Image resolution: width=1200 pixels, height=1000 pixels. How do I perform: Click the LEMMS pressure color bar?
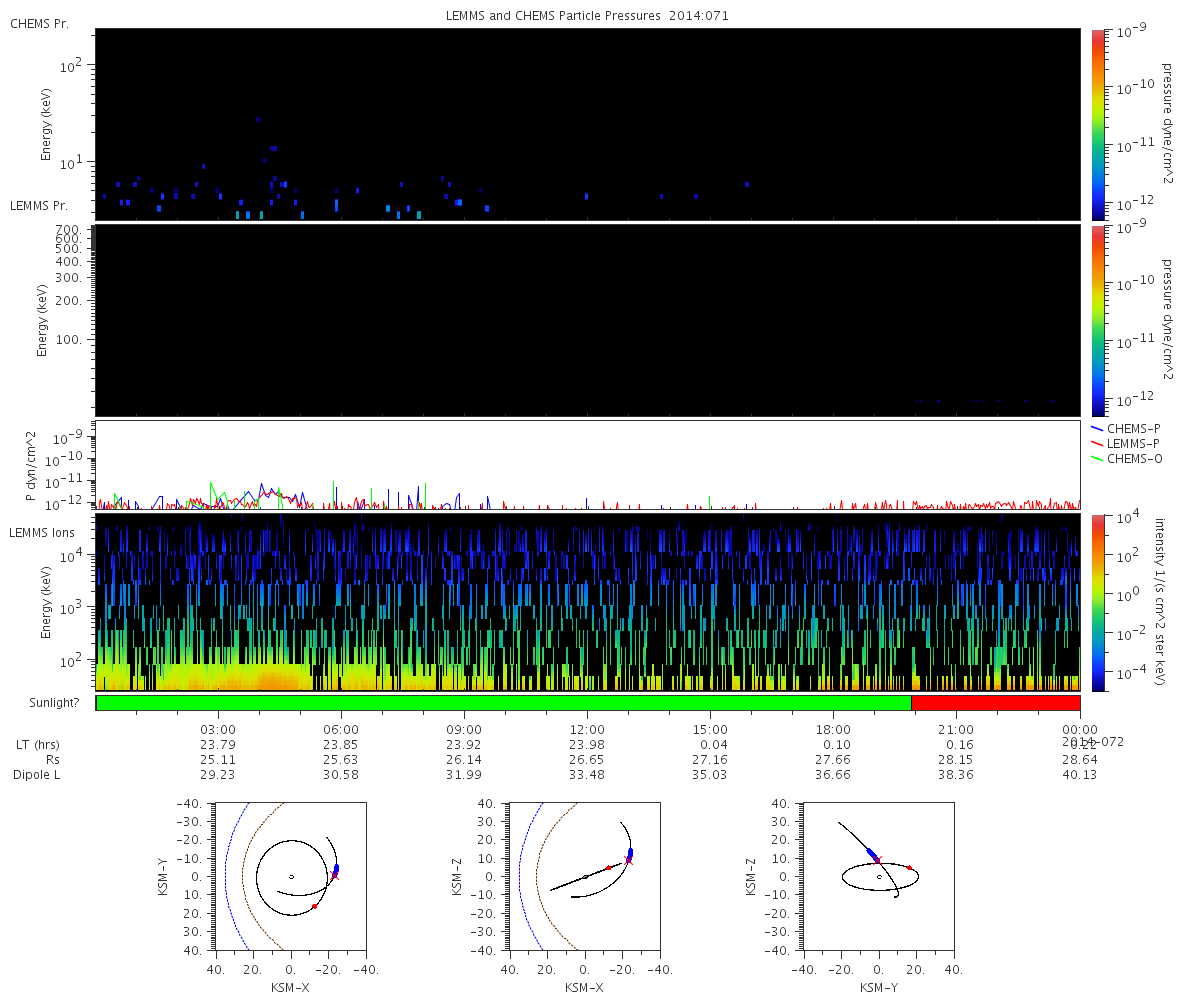1098,320
